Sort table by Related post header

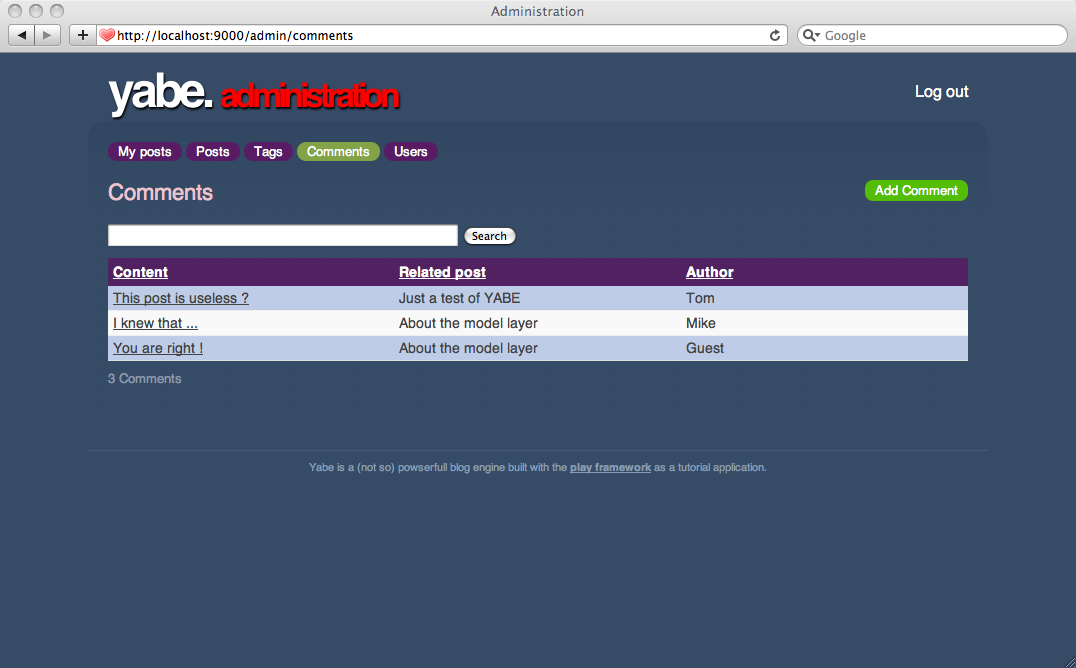(x=442, y=272)
